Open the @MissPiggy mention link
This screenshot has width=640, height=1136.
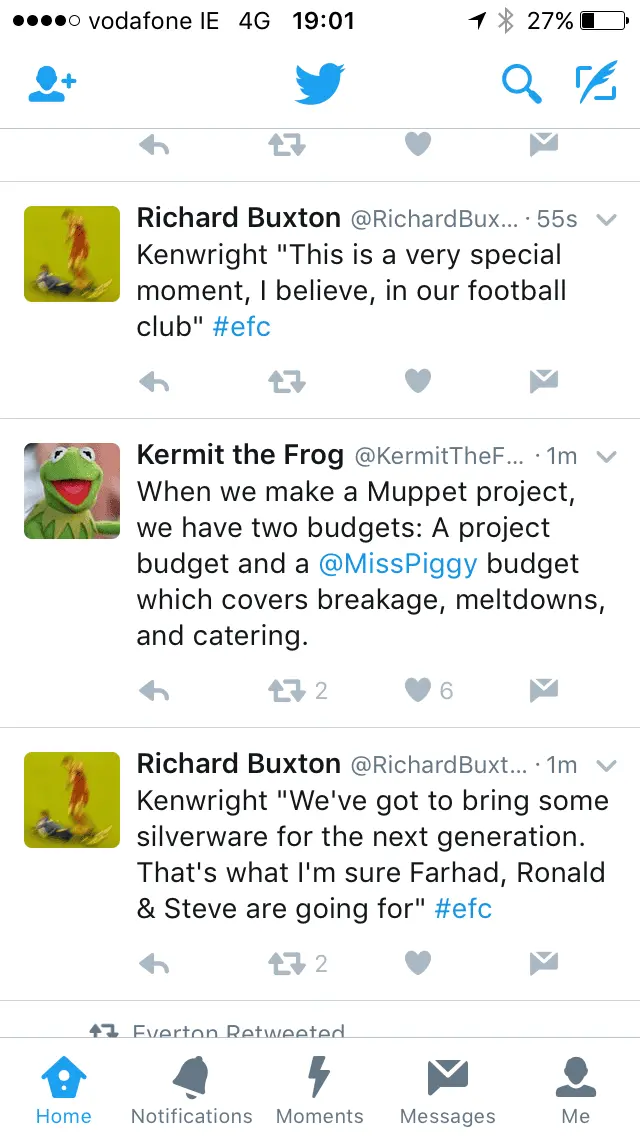(398, 564)
